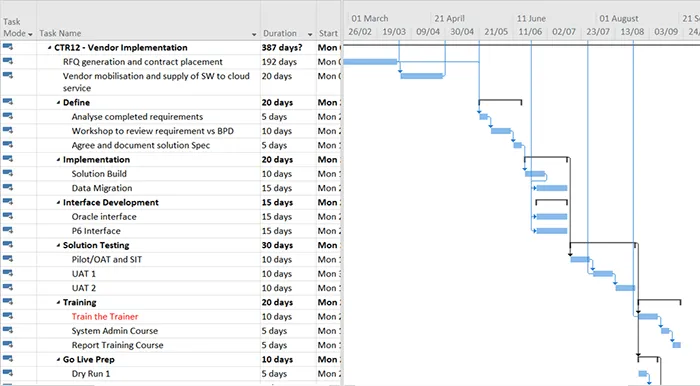Click the Duration column header label
Screen dimensions: 700x386
[279, 33]
